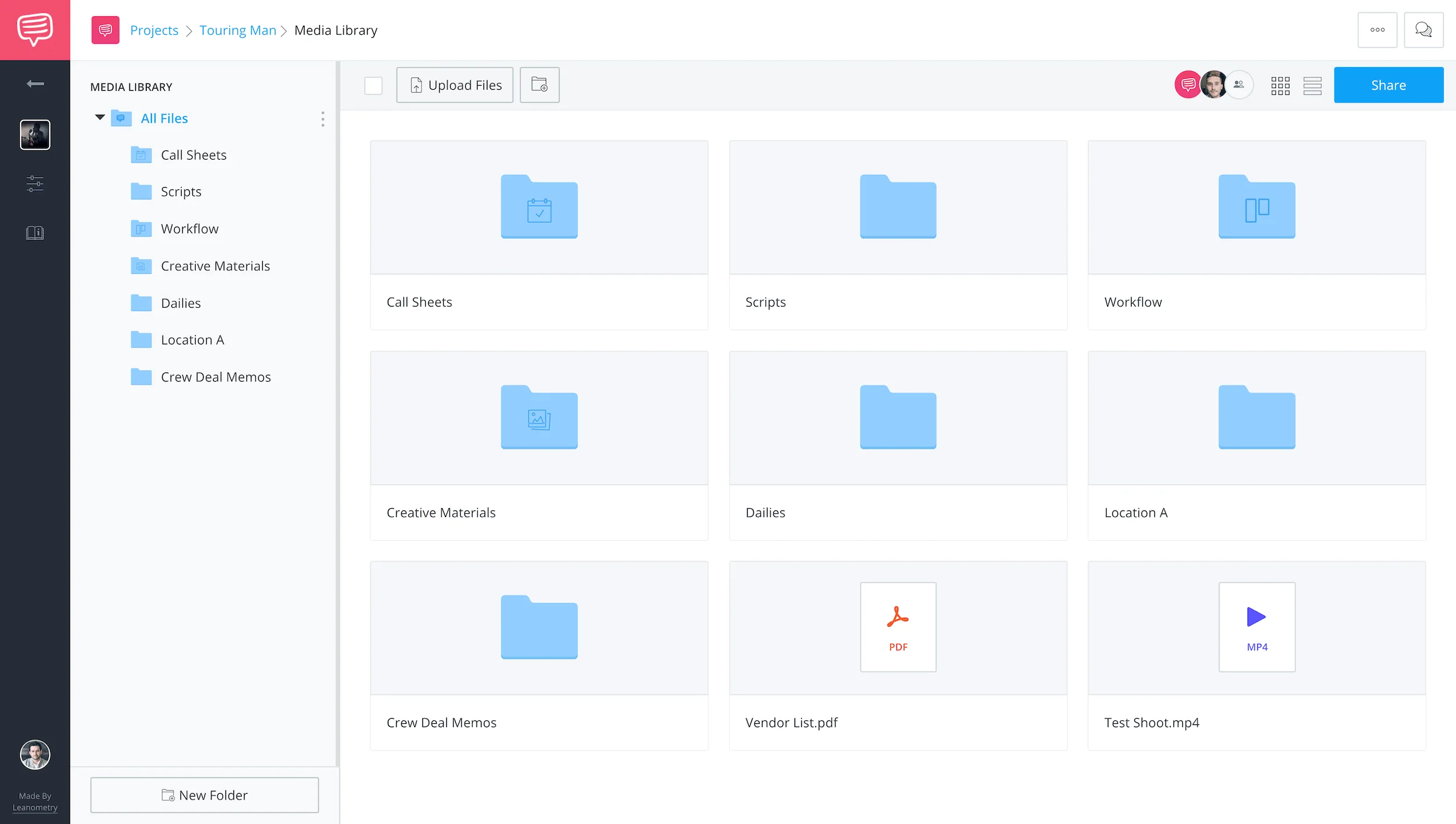The height and width of the screenshot is (824, 1456).
Task: Open the documentation book icon in sidebar
Action: click(34, 233)
